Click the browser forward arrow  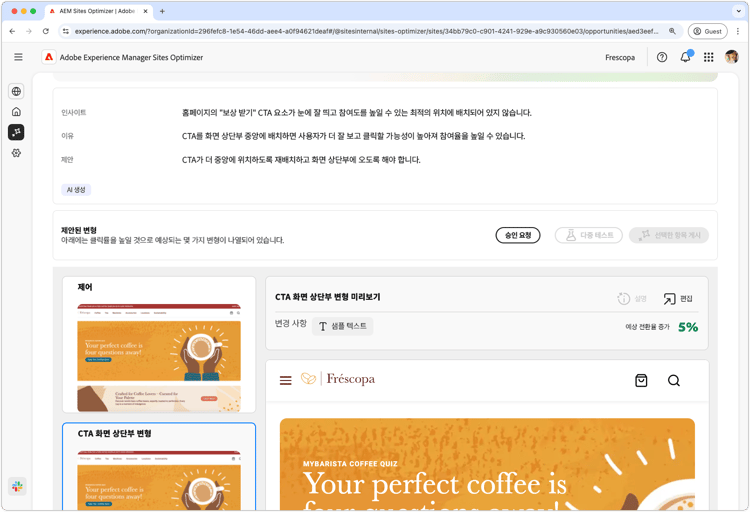coord(29,31)
